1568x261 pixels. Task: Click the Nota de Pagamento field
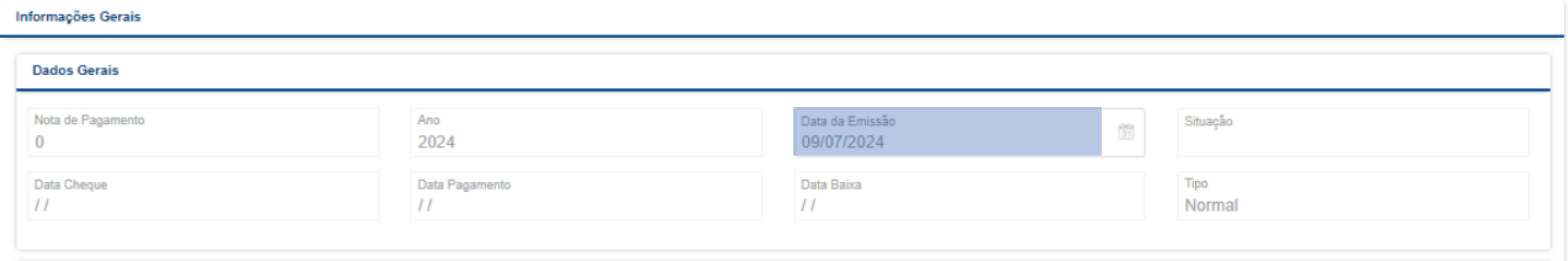[x=203, y=132]
